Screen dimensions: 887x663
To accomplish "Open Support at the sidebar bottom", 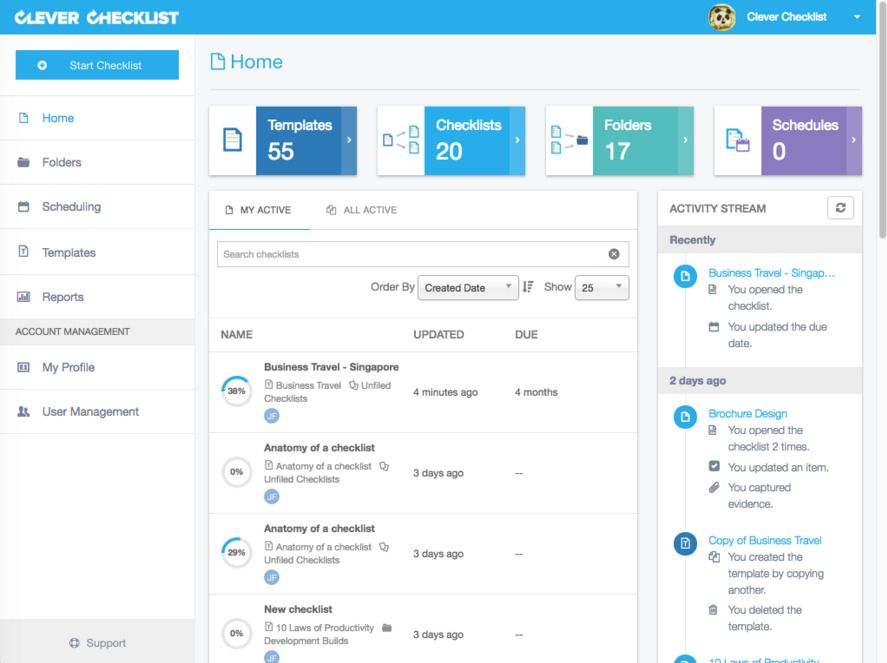I will pos(97,643).
